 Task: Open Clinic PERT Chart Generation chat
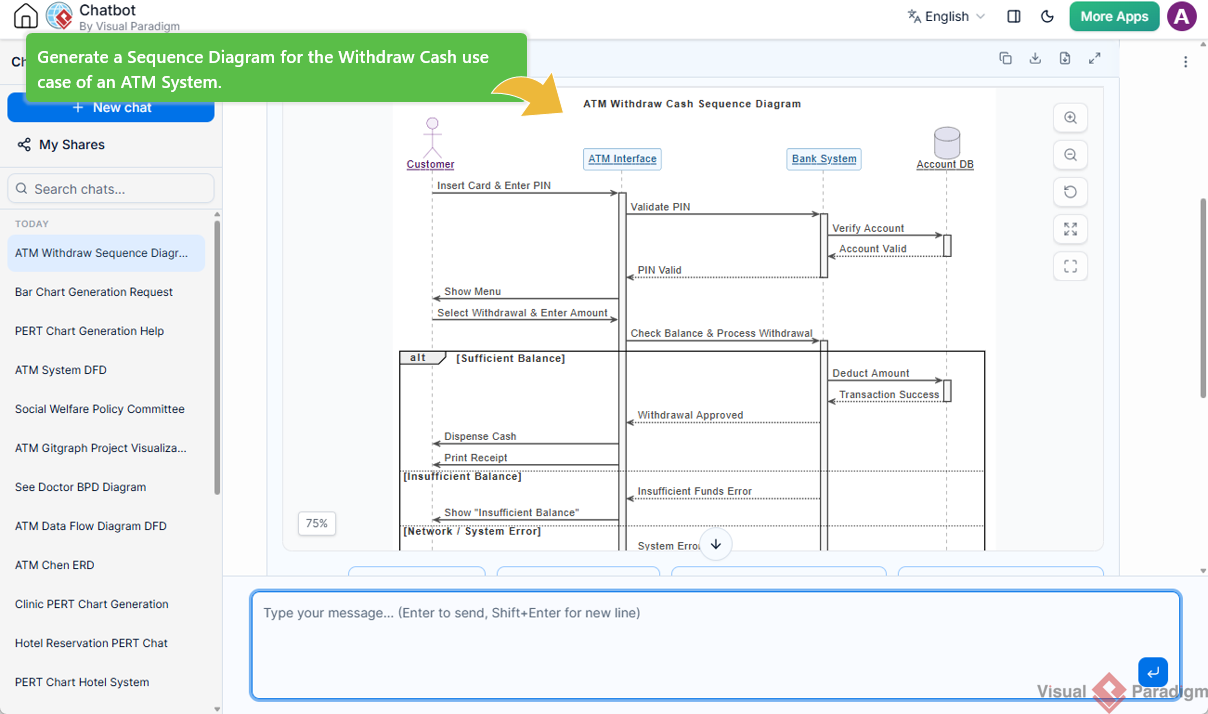tap(106, 604)
